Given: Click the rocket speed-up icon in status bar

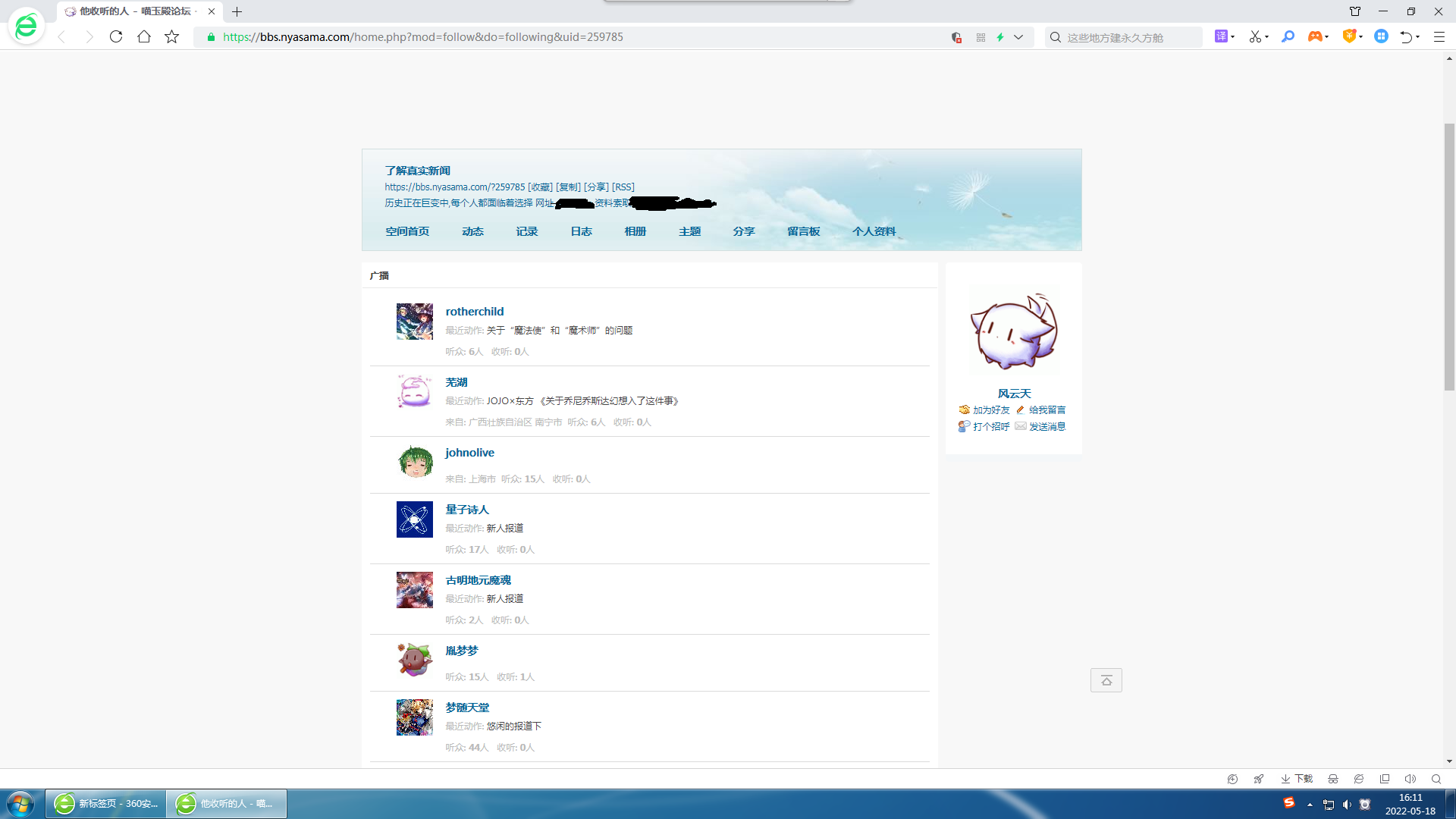Looking at the screenshot, I should (x=1259, y=779).
